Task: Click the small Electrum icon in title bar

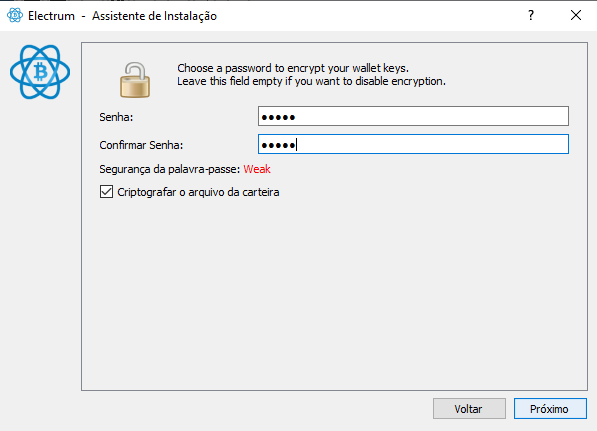Action: [15, 16]
